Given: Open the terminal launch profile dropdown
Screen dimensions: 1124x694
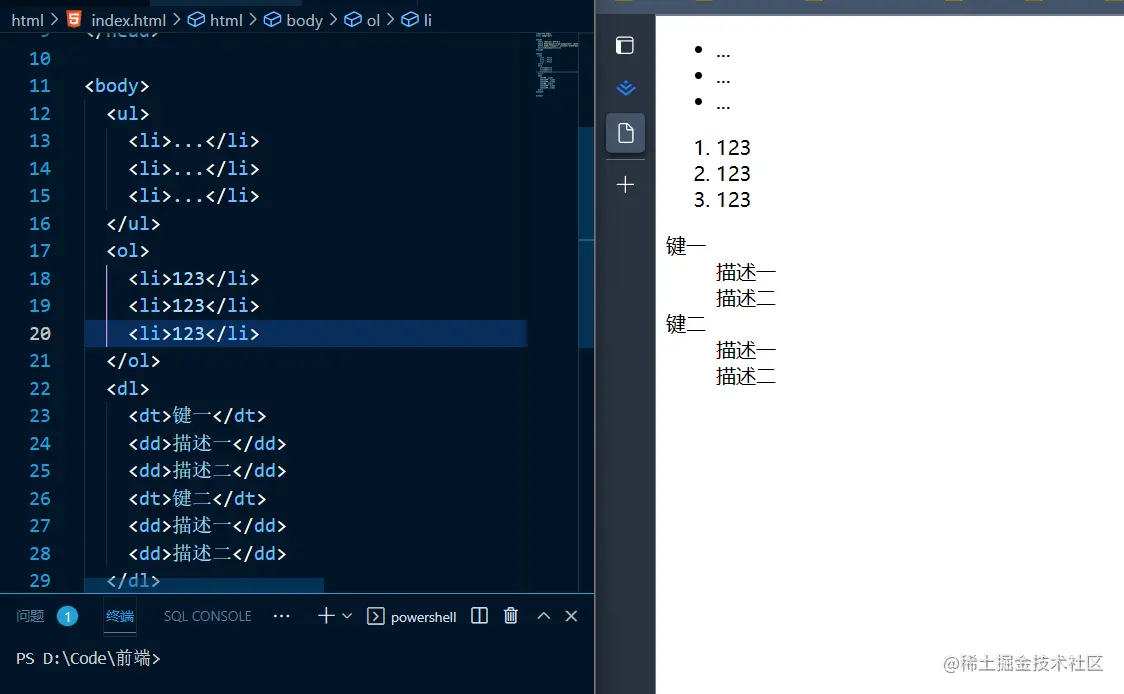Looking at the screenshot, I should coord(347,616).
